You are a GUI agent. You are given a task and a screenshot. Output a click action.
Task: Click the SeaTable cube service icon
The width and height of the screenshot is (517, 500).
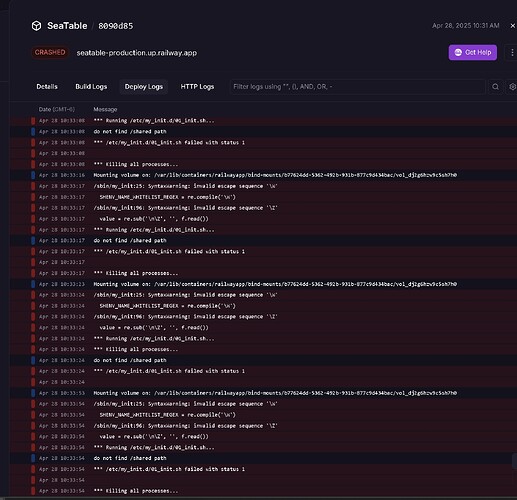point(36,26)
